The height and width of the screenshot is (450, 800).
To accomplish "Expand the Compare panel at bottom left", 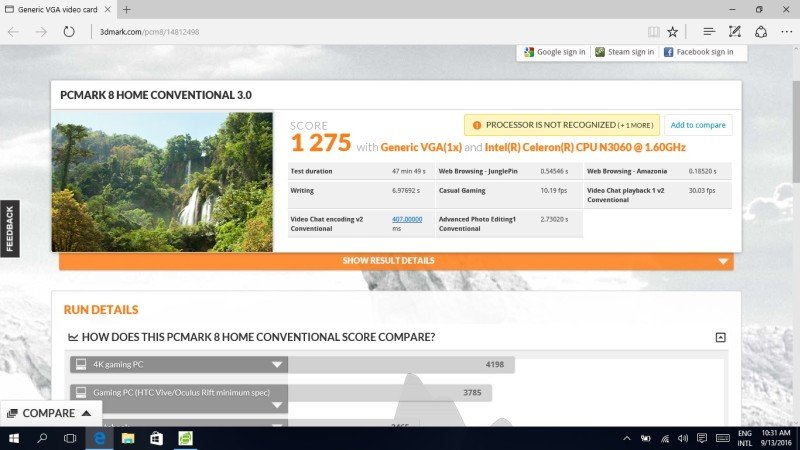I will (50, 412).
